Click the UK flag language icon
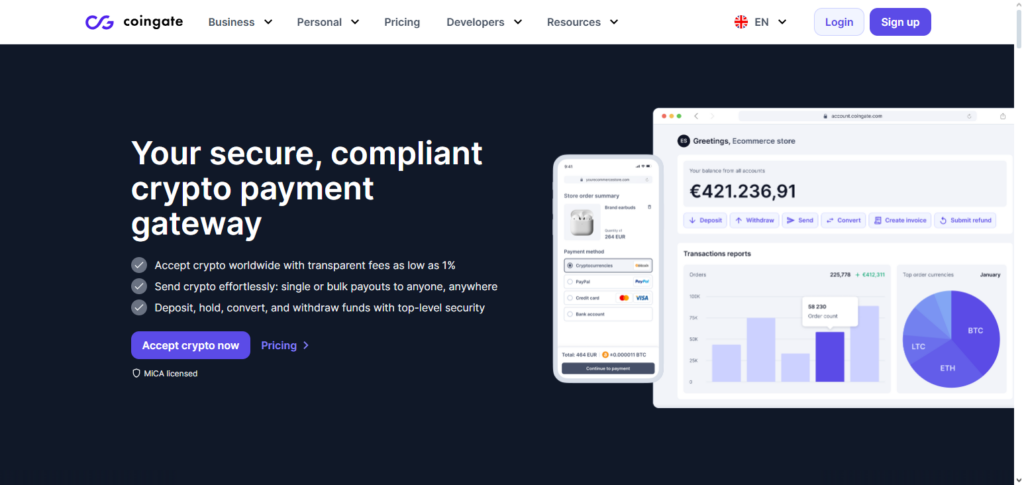1024x485 pixels. [741, 22]
